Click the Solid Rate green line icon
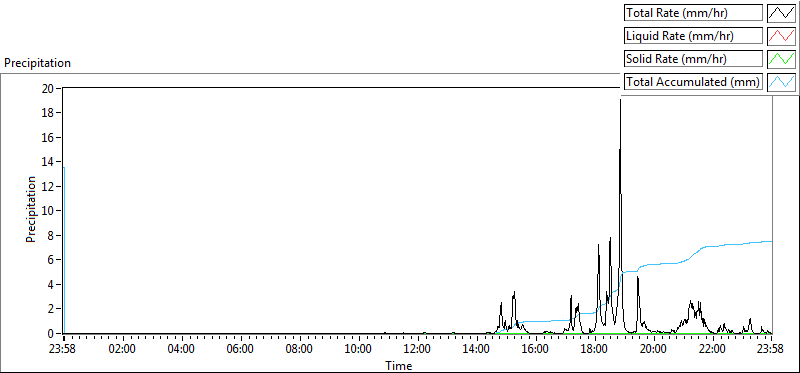The image size is (800, 373). (x=781, y=59)
